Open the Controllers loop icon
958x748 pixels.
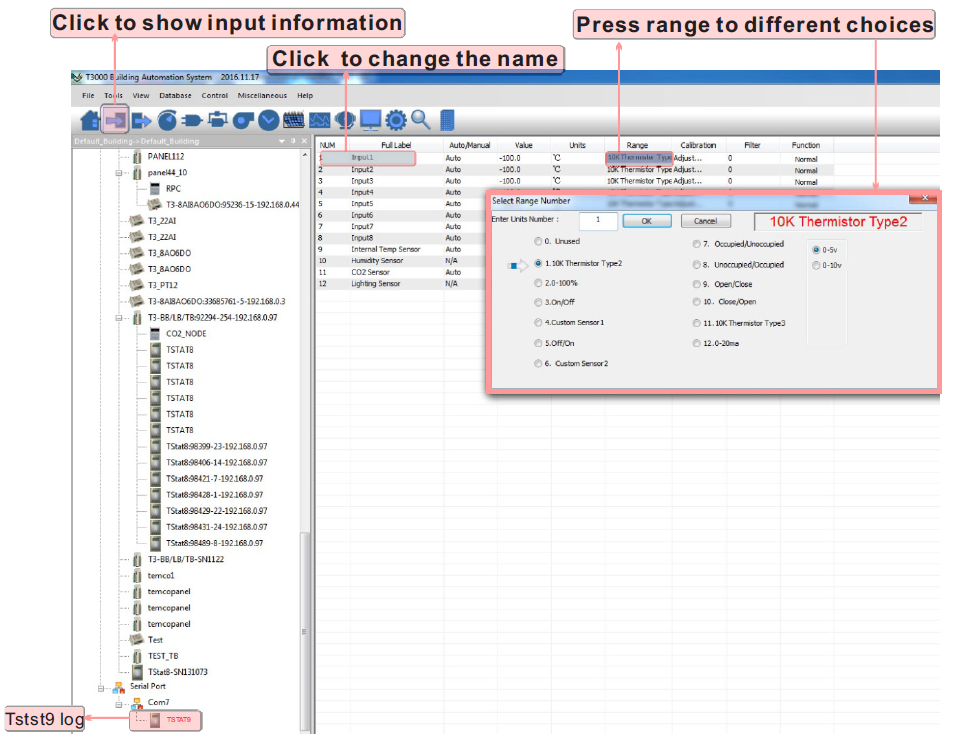[x=218, y=119]
